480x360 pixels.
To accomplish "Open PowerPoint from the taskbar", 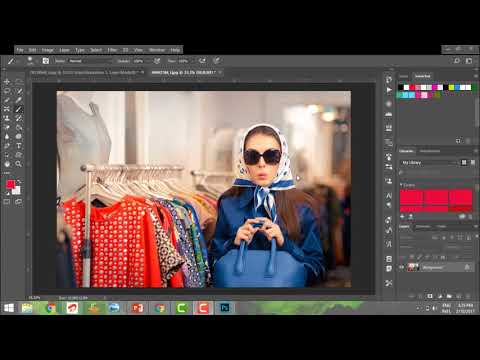I will (x=138, y=308).
